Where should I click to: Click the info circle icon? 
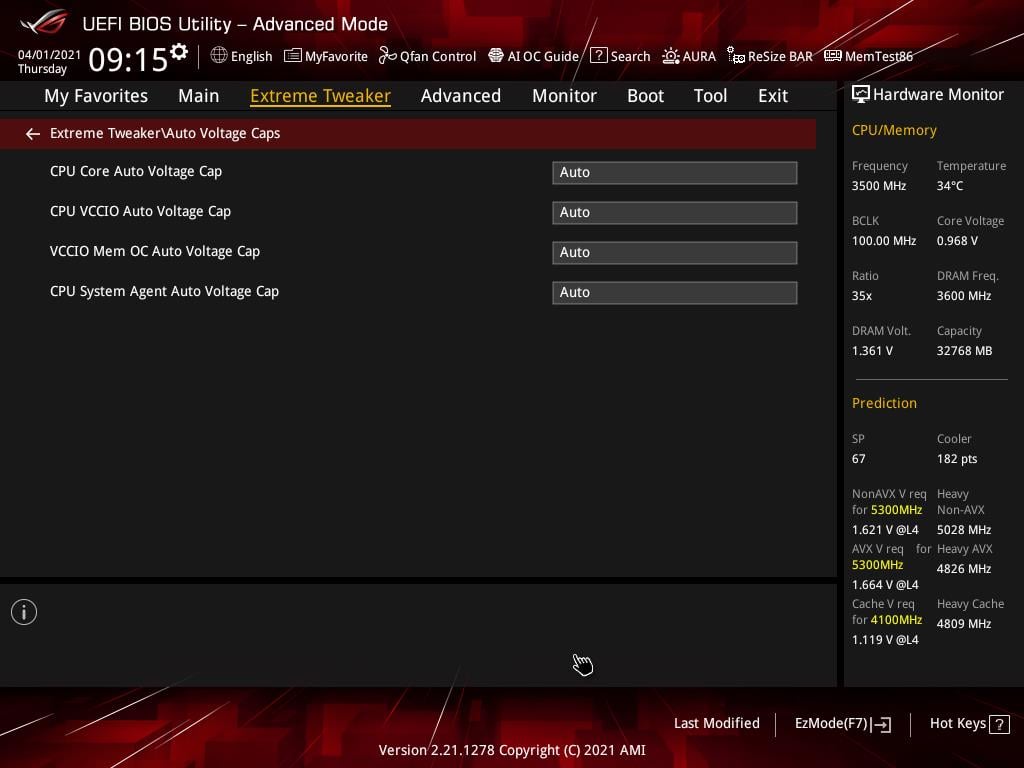click(24, 612)
